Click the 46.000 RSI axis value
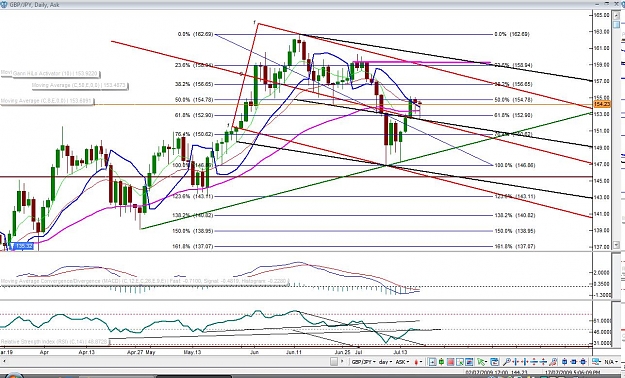The height and width of the screenshot is (378, 625). tap(601, 332)
